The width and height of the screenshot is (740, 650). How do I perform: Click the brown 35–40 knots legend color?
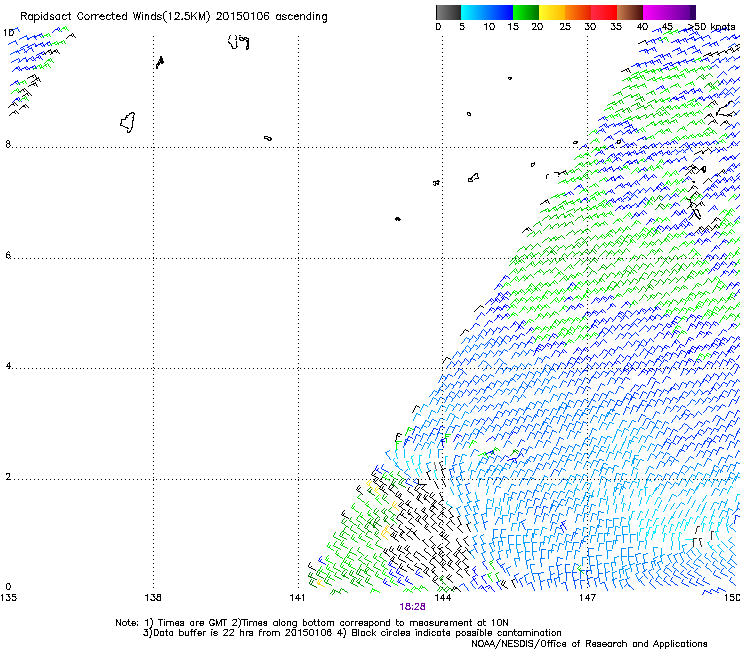630,12
